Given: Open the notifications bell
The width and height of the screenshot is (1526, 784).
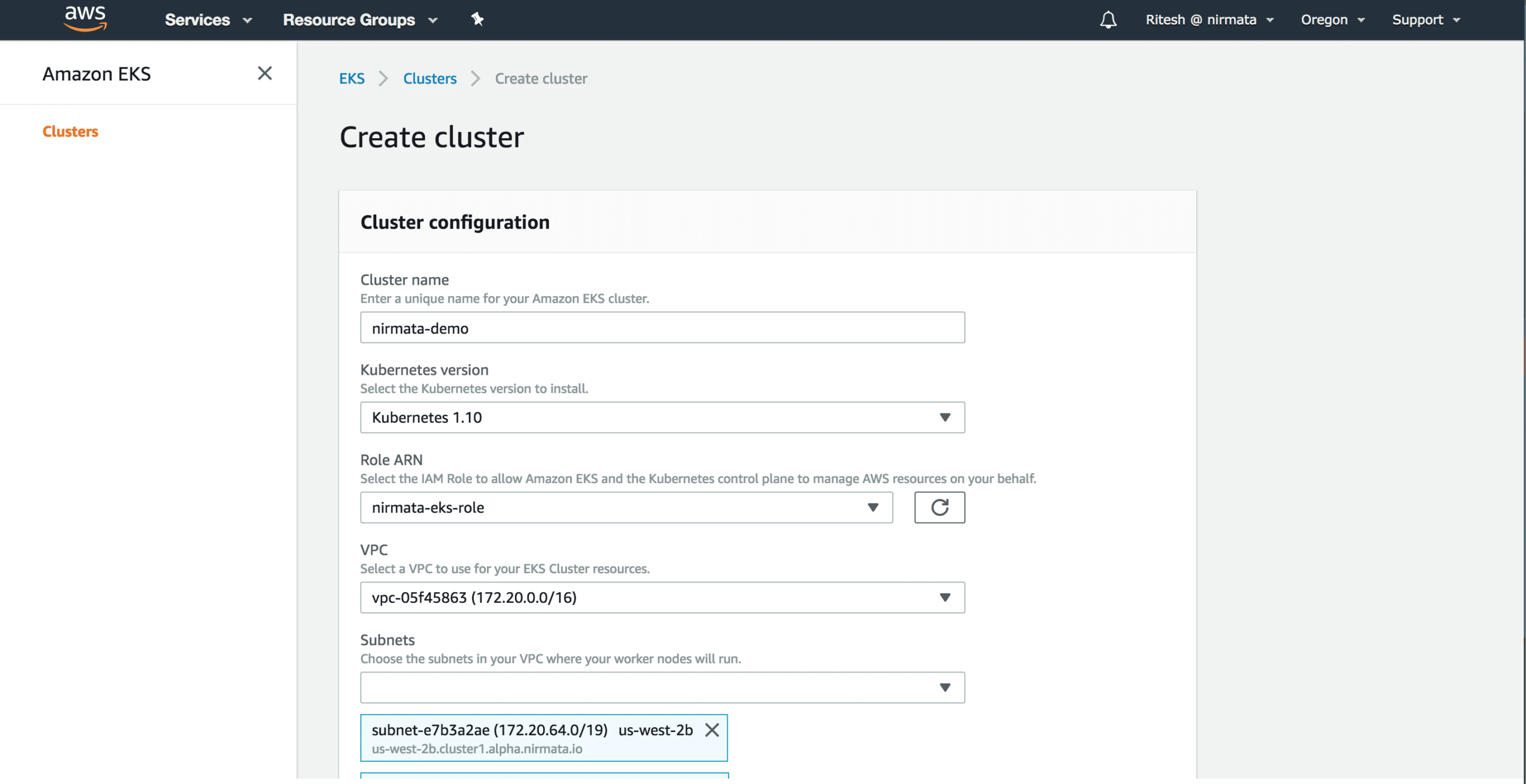Looking at the screenshot, I should [1108, 20].
